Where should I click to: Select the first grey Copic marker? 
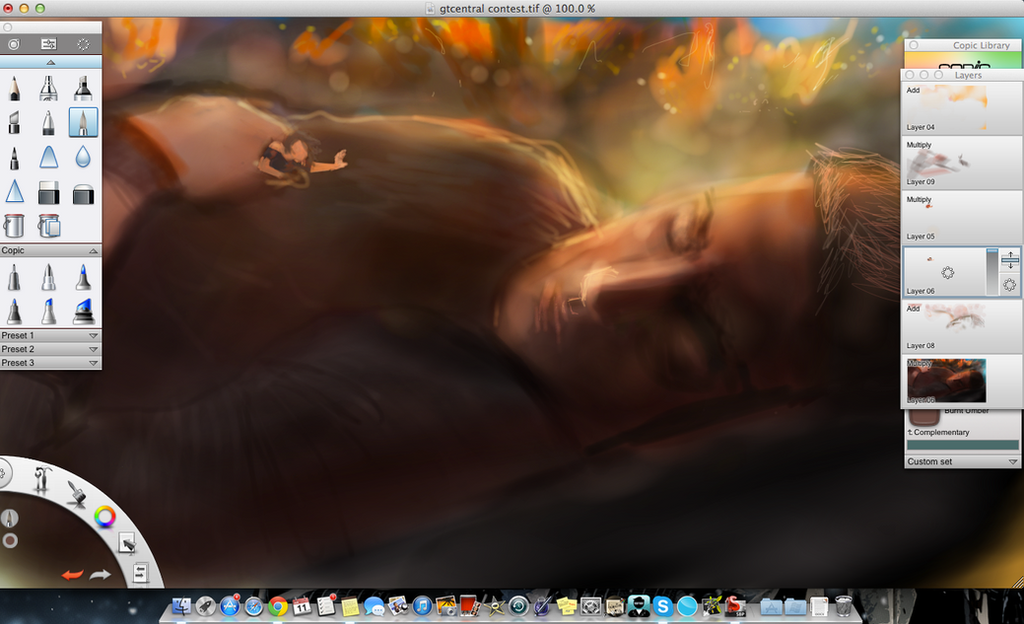point(14,277)
